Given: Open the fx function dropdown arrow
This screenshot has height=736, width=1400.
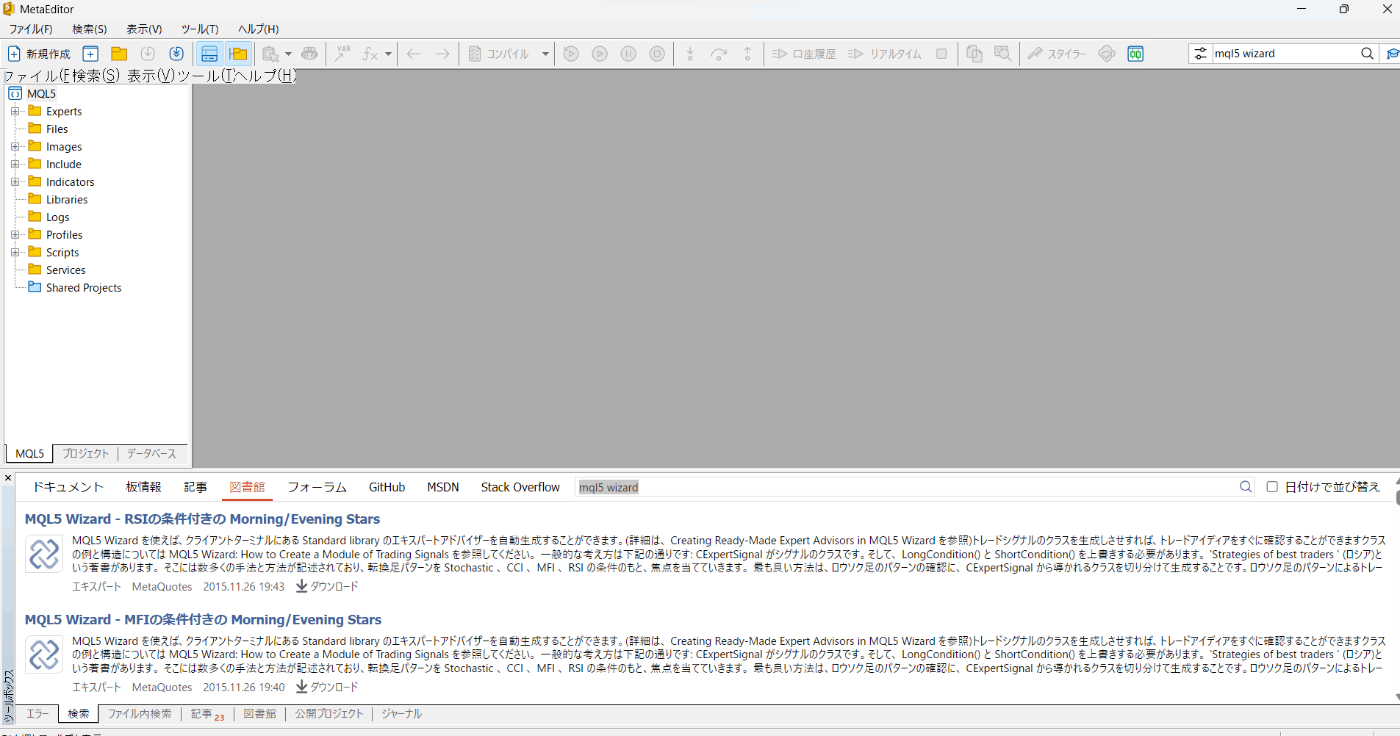Looking at the screenshot, I should pos(388,54).
